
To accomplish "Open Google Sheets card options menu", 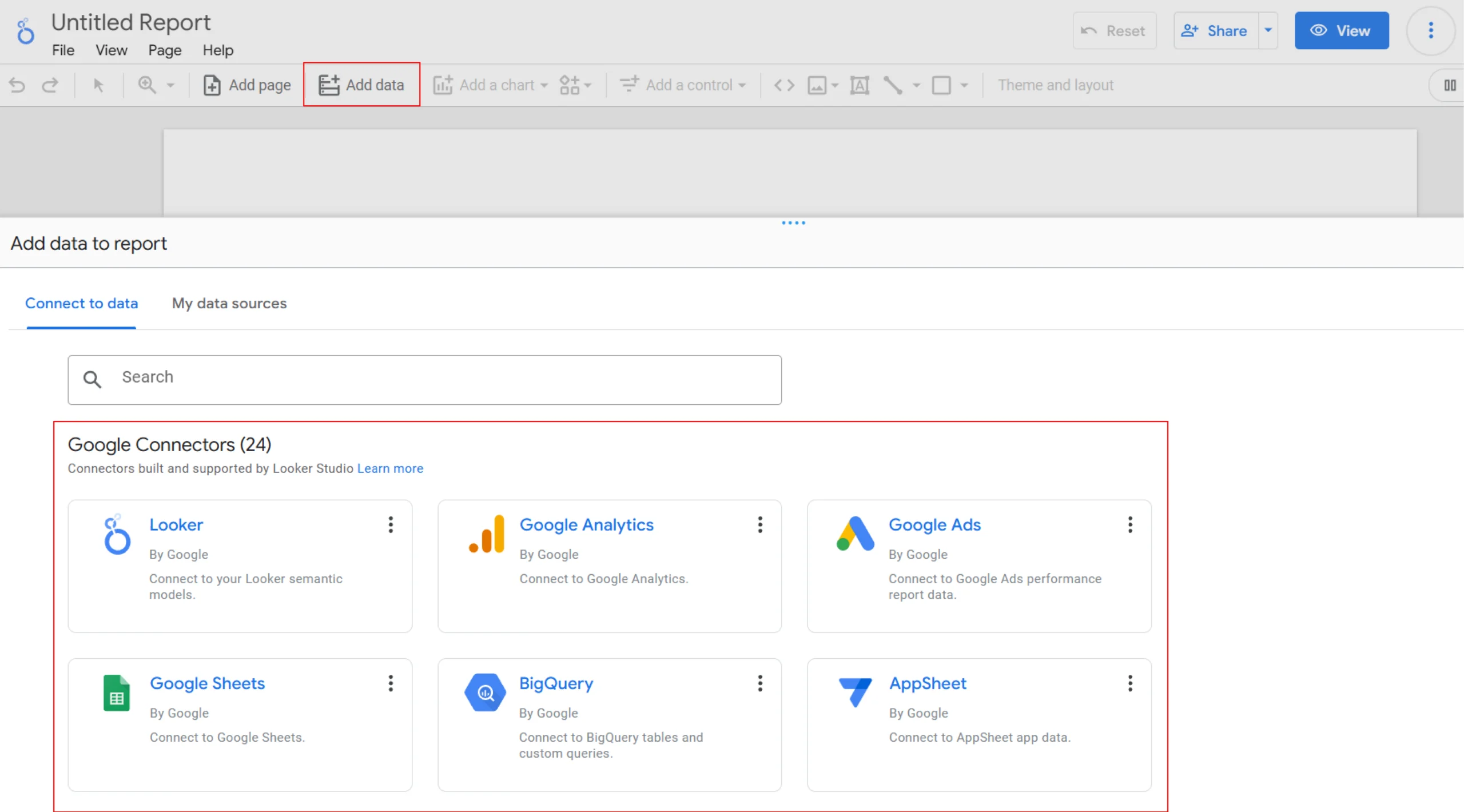I will (391, 683).
